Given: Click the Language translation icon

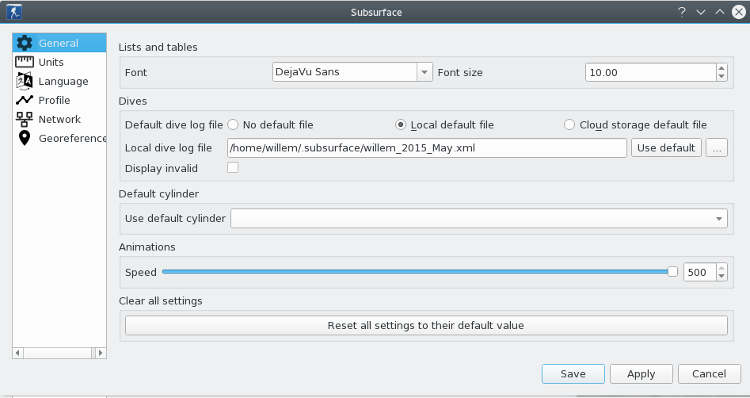Looking at the screenshot, I should 24,81.
